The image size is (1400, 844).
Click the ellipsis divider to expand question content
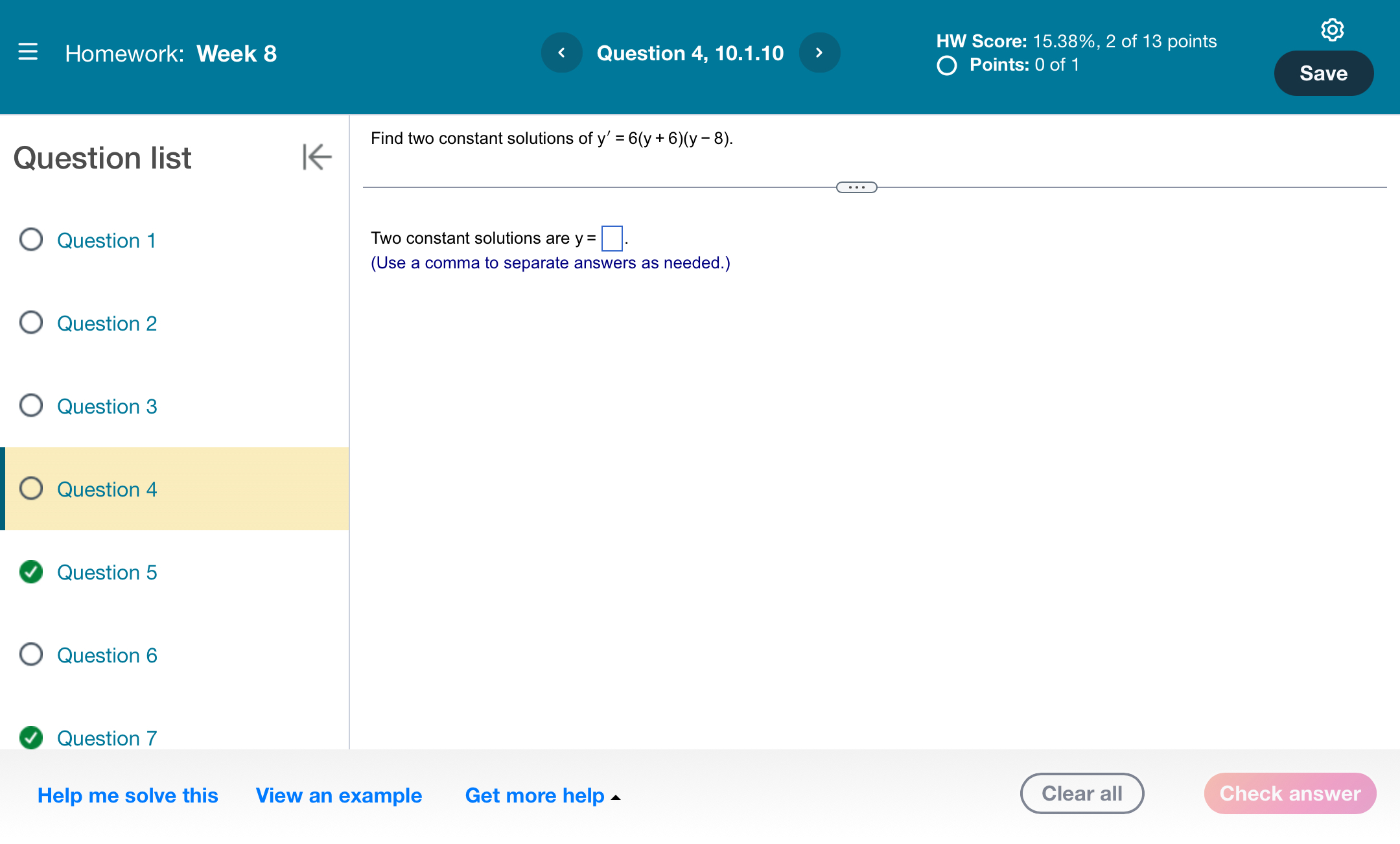point(856,187)
